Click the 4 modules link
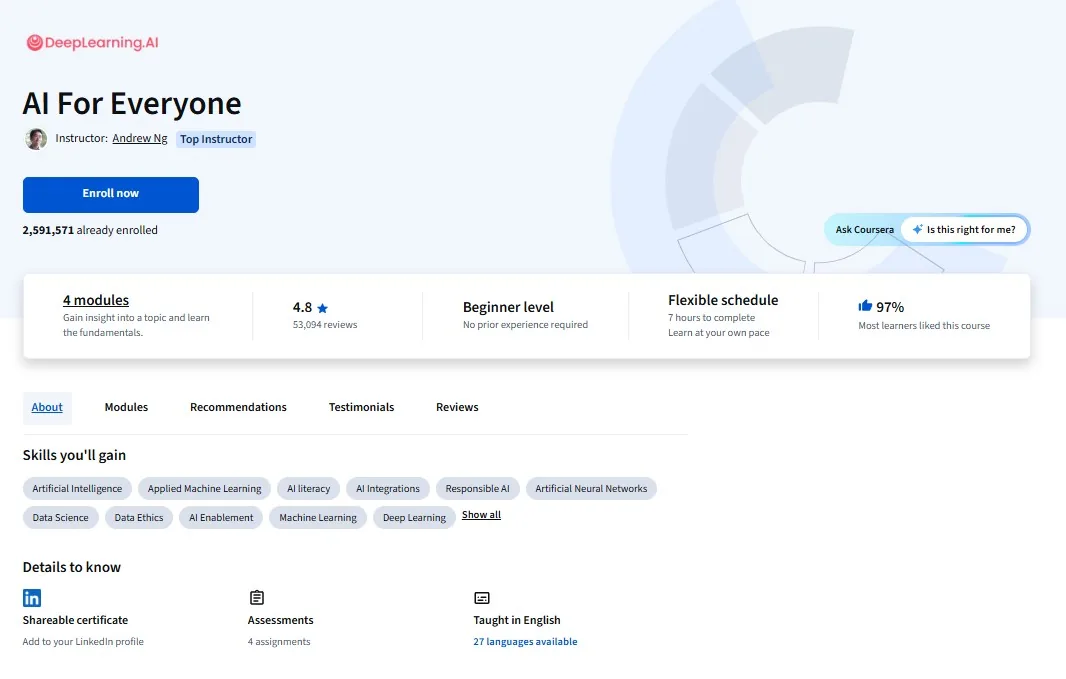1066x679 pixels. click(x=96, y=300)
